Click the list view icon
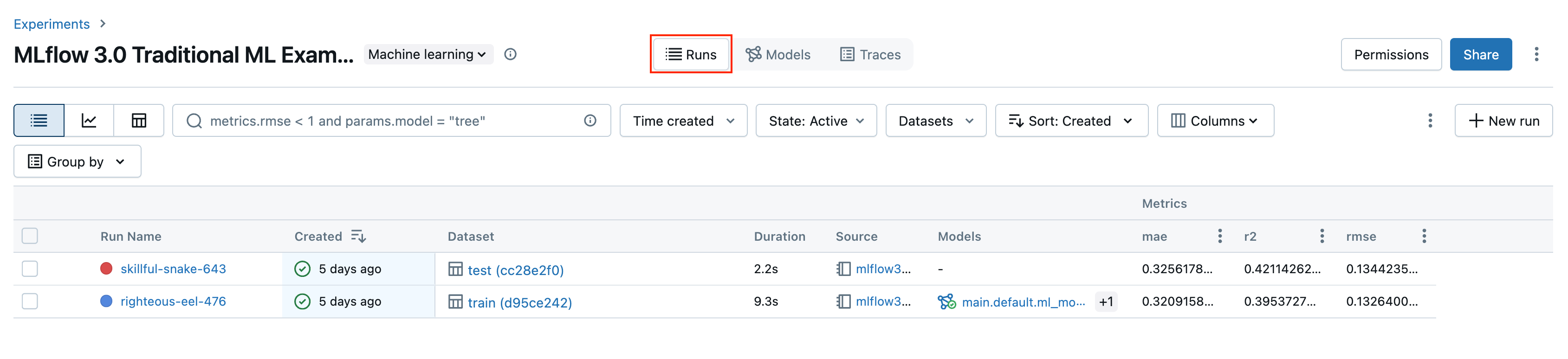The width and height of the screenshot is (1568, 359). pos(39,121)
